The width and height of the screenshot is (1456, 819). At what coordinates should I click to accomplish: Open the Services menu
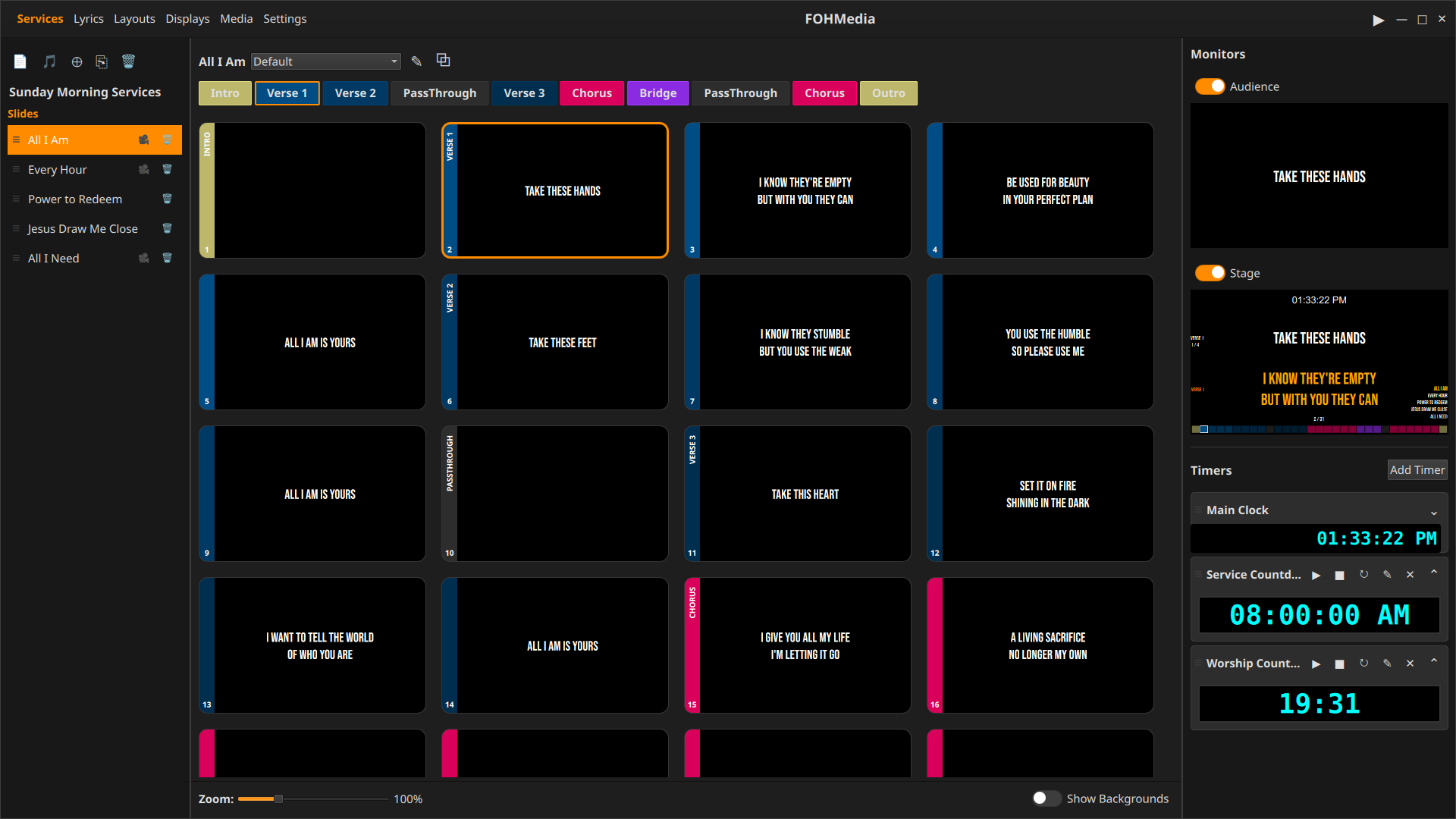[x=40, y=19]
